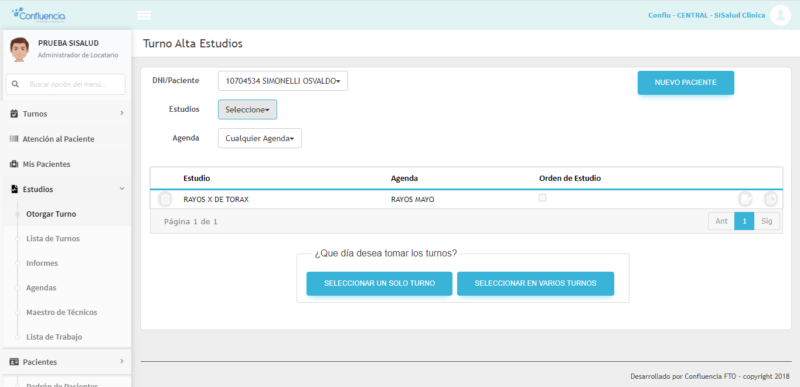Click the Mis Pacientes briefcase icon
Screen dimensions: 800x387
click(x=14, y=164)
